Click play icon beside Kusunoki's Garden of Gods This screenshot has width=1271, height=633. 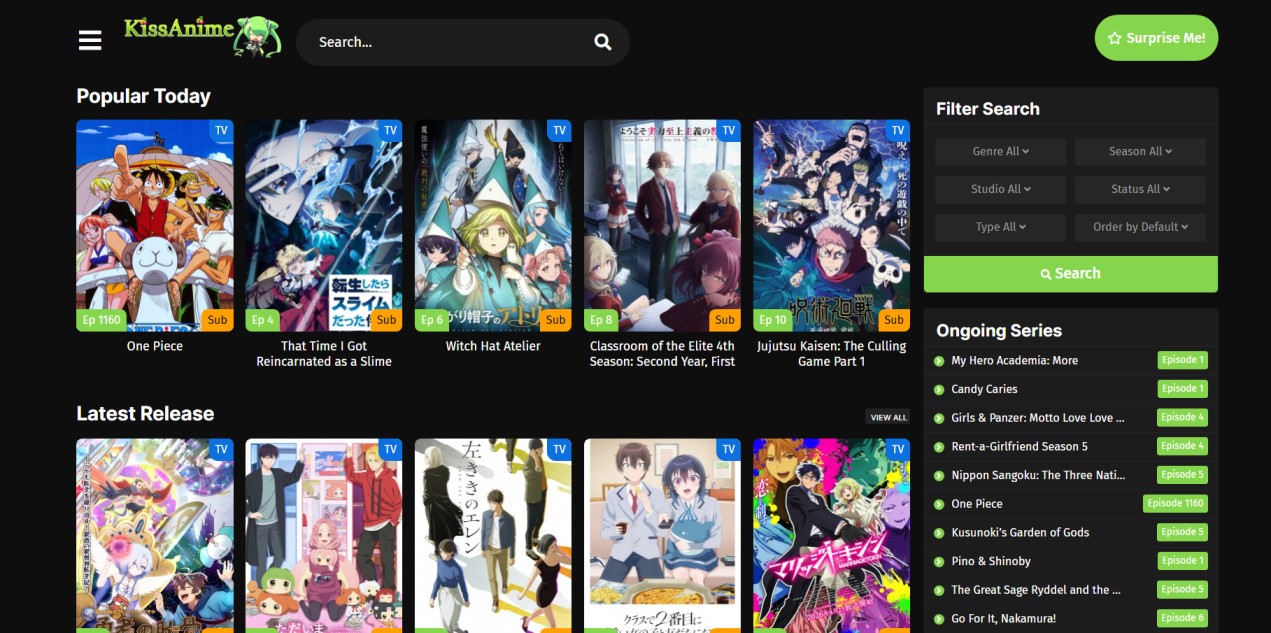[939, 533]
